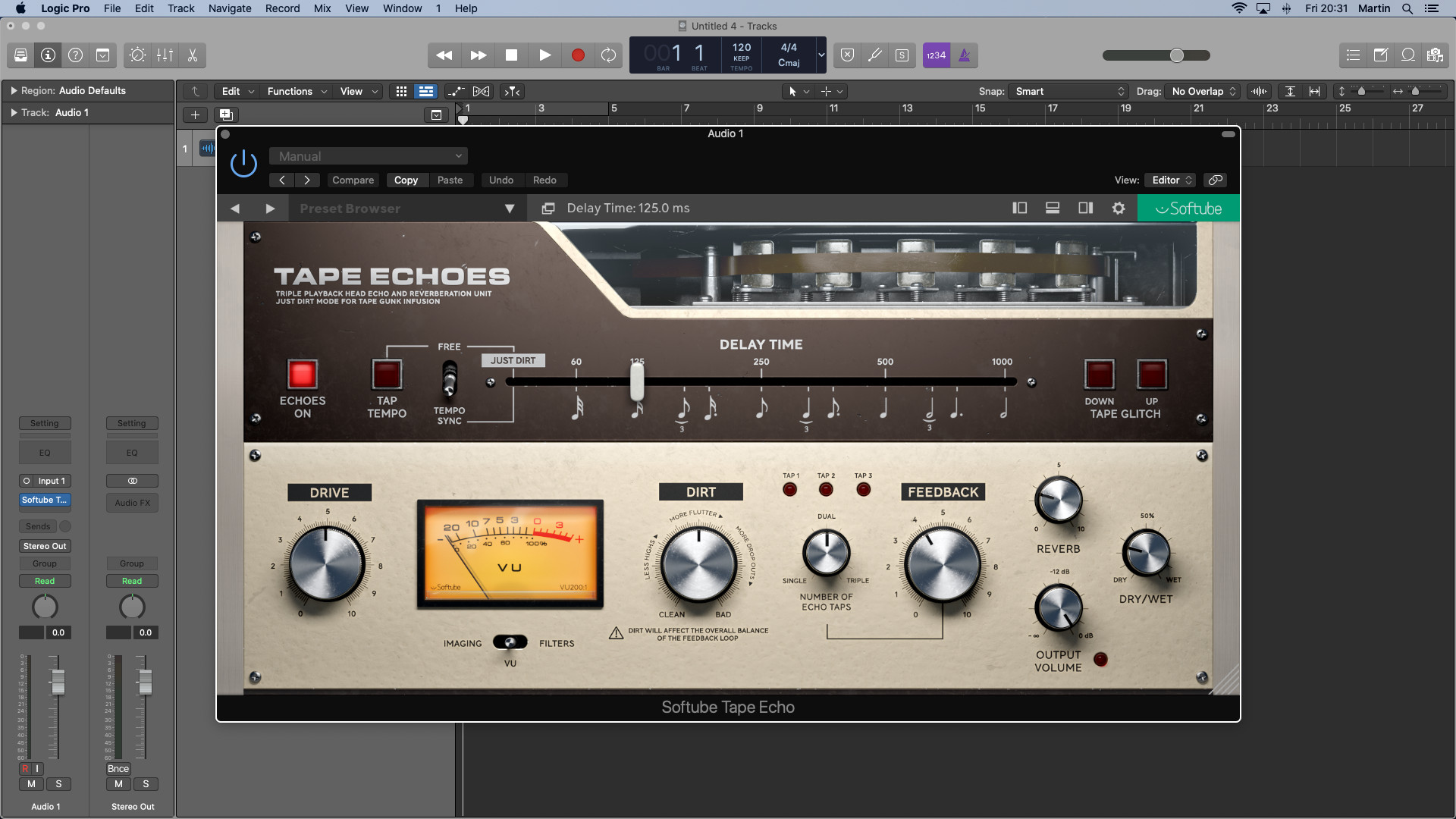This screenshot has width=1456, height=819.
Task: Start recording with the Record button
Action: pyautogui.click(x=578, y=55)
